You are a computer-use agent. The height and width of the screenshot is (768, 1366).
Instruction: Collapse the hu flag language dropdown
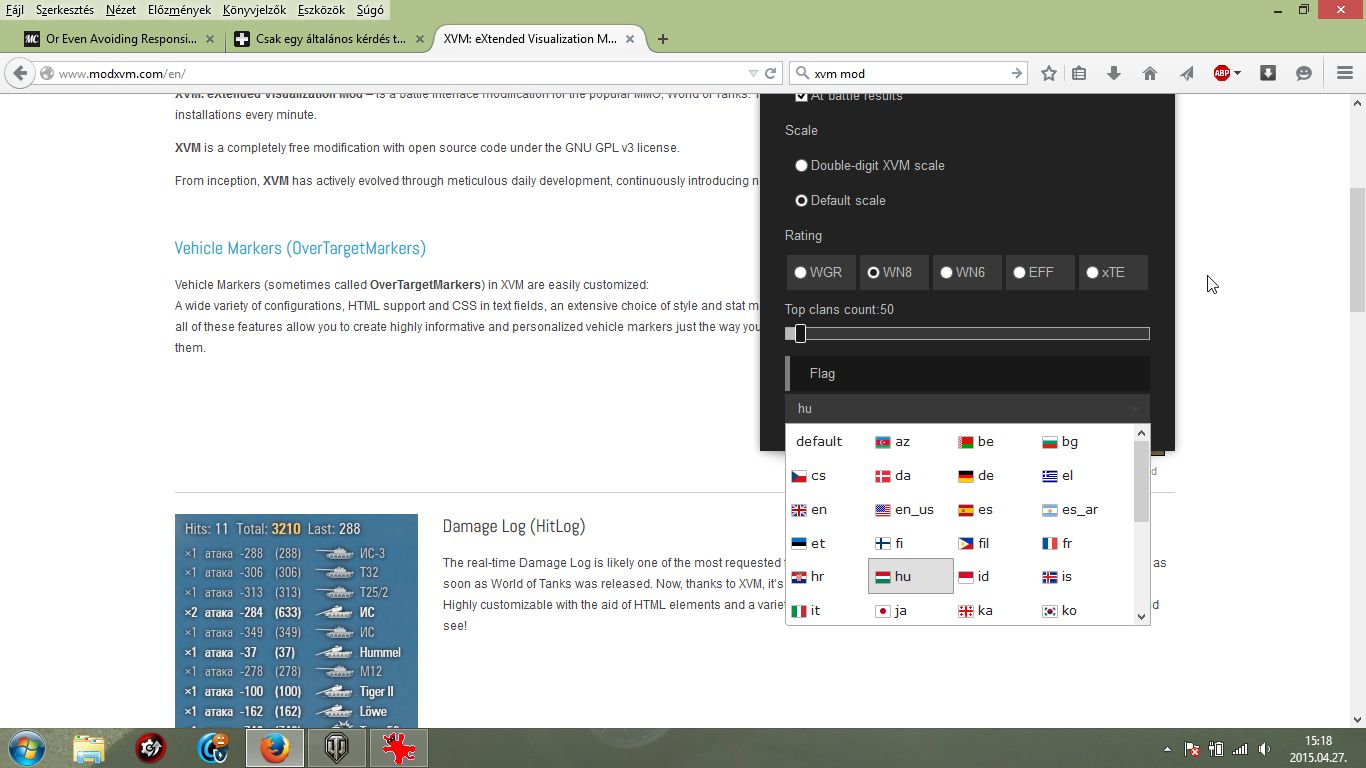coord(967,408)
